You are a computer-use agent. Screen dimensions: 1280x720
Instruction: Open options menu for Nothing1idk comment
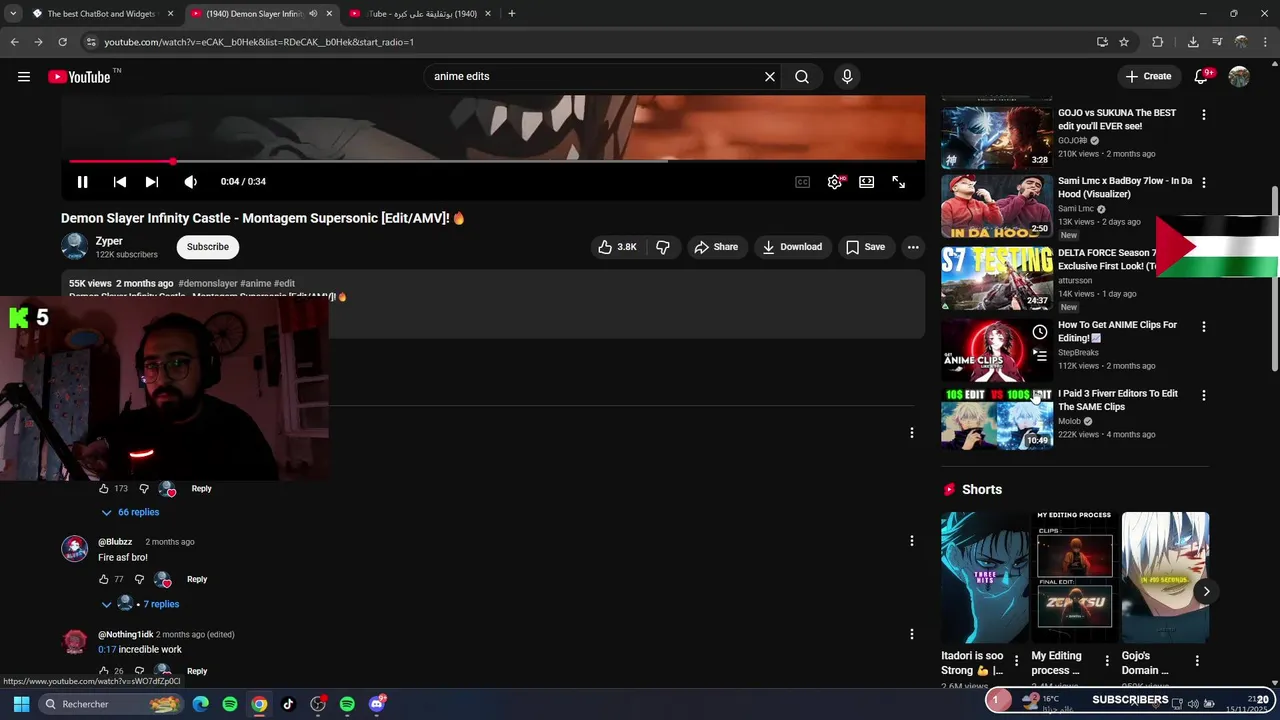click(x=911, y=634)
